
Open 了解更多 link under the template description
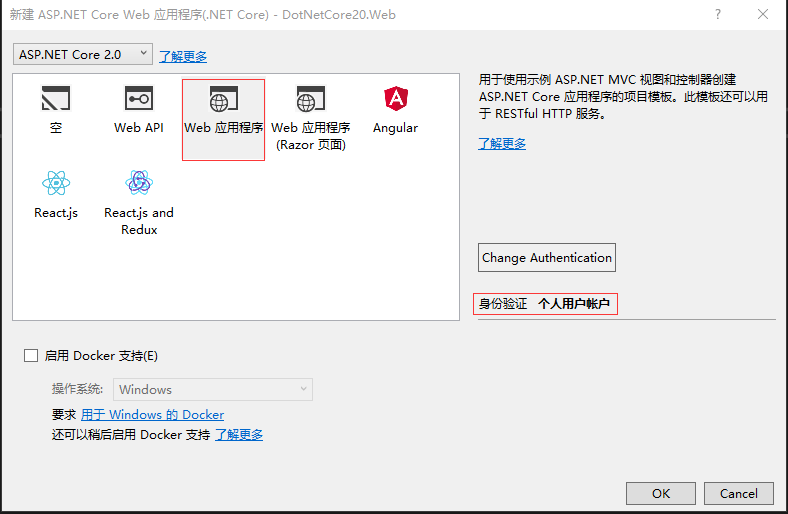click(x=502, y=144)
